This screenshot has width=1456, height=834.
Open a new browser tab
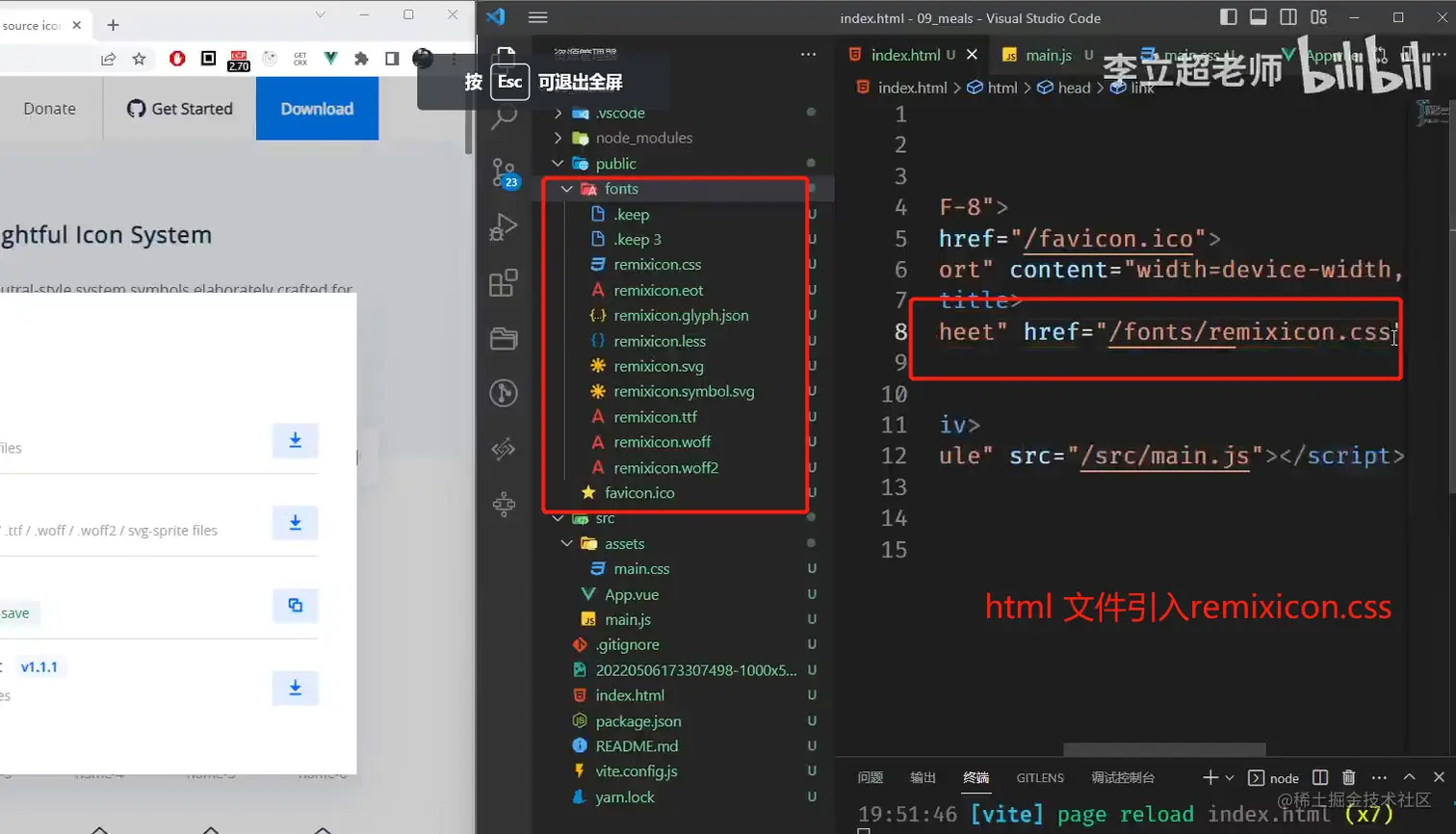[x=113, y=25]
